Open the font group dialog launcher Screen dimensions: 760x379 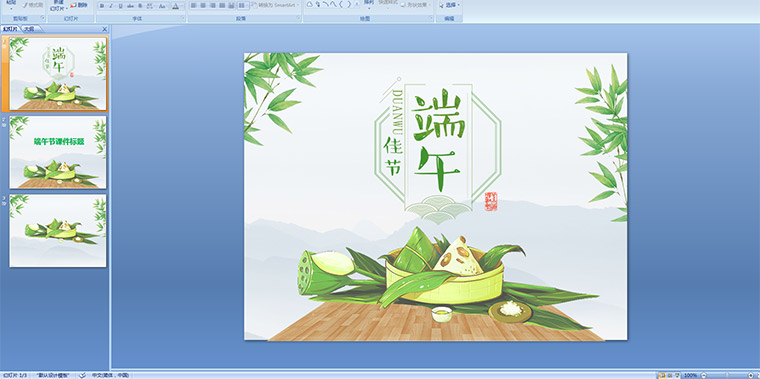(x=183, y=17)
